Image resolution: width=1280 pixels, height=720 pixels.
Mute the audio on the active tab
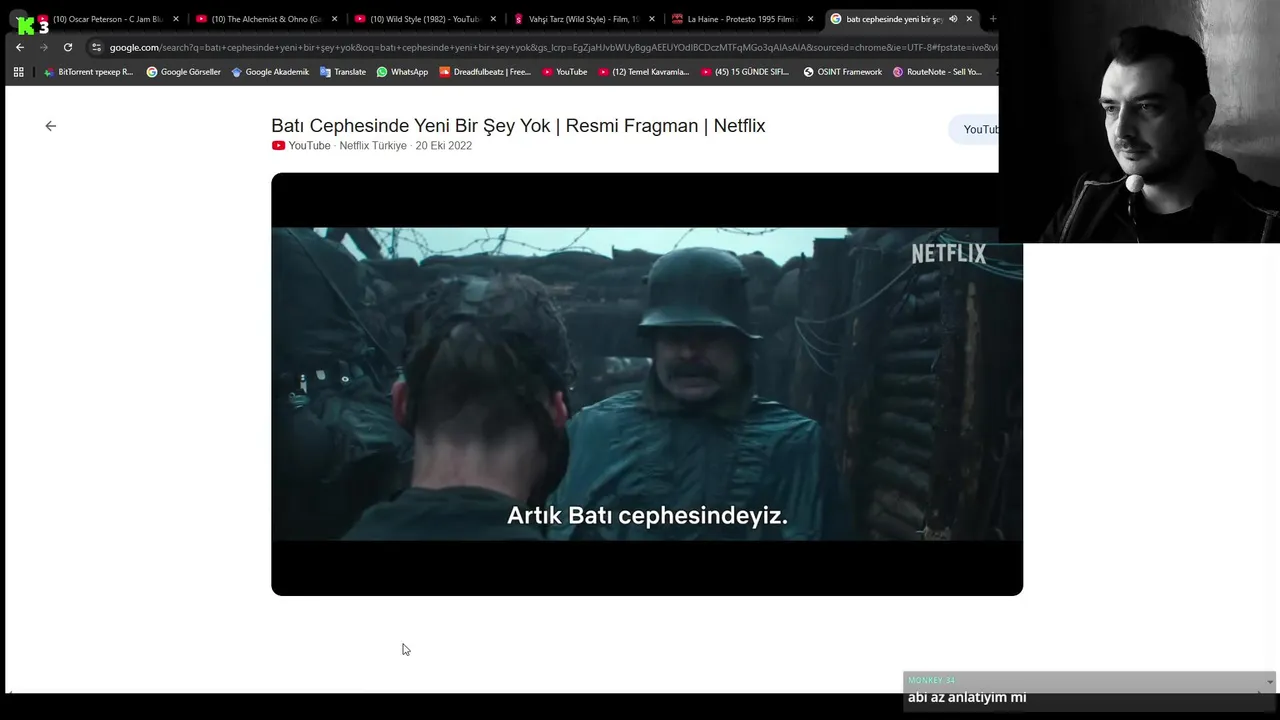(953, 19)
